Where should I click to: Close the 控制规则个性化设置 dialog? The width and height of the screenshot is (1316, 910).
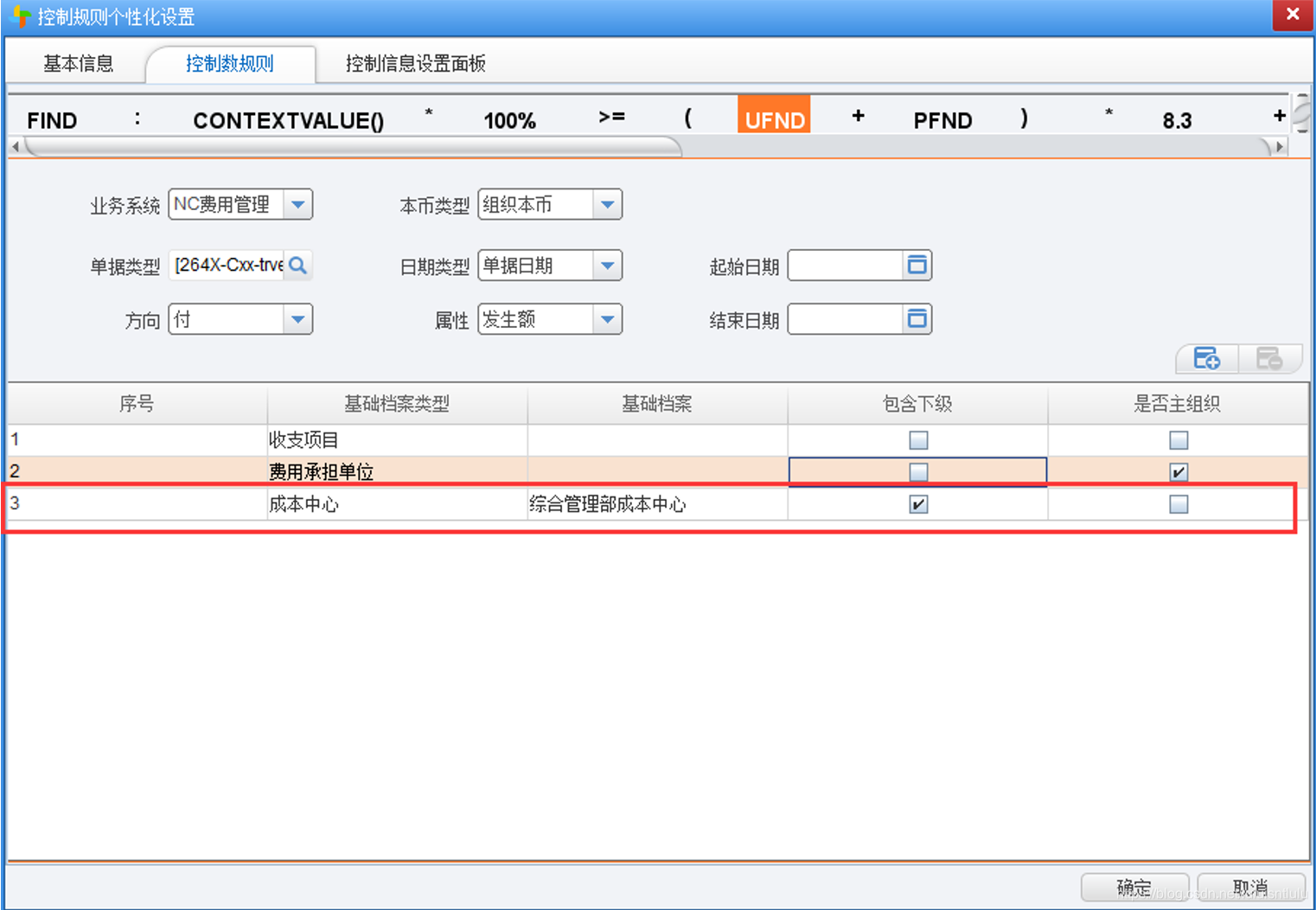click(1293, 14)
